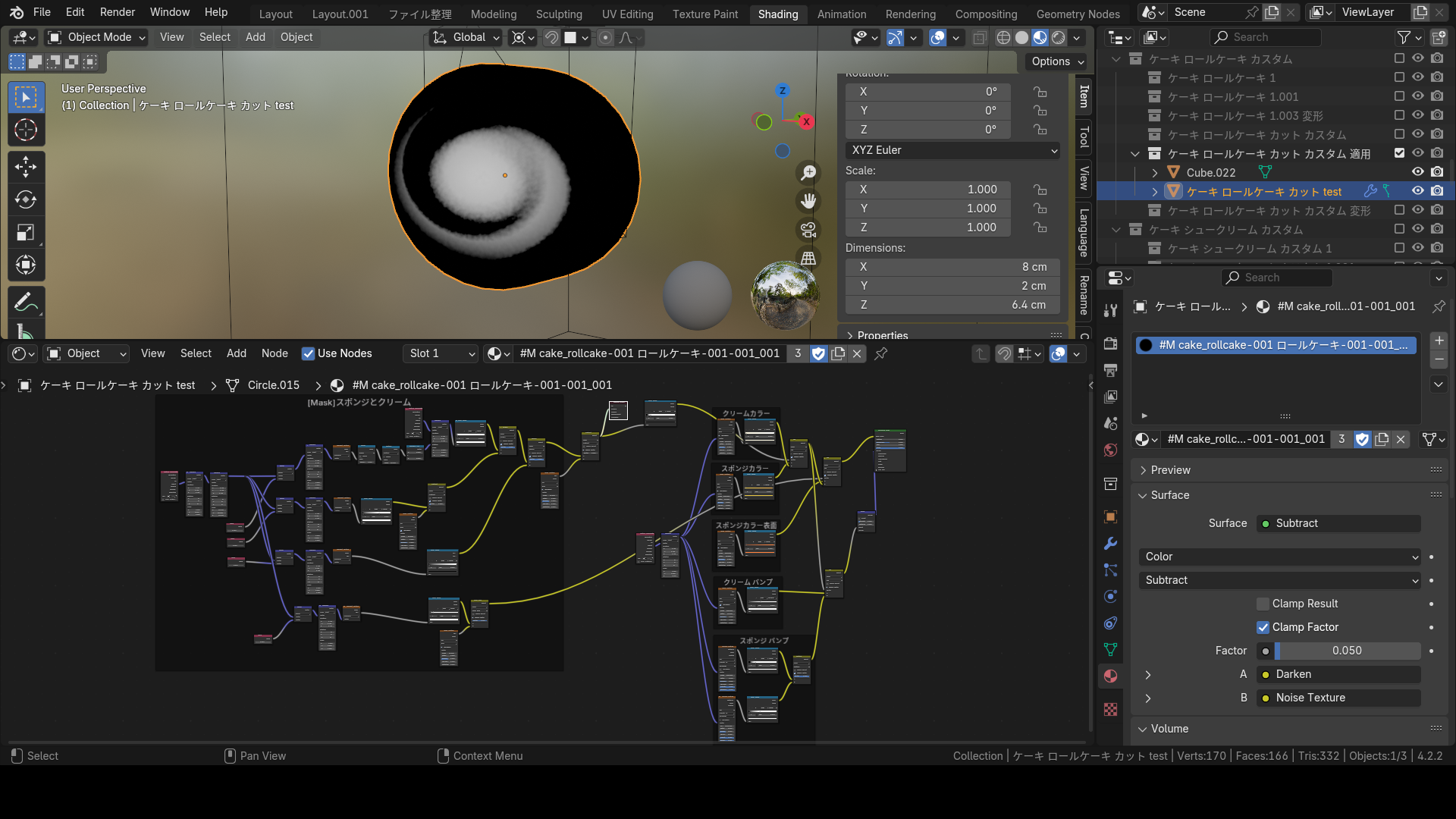Click the zoom magnifier viewport gizmo
The width and height of the screenshot is (1456, 819).
(809, 173)
